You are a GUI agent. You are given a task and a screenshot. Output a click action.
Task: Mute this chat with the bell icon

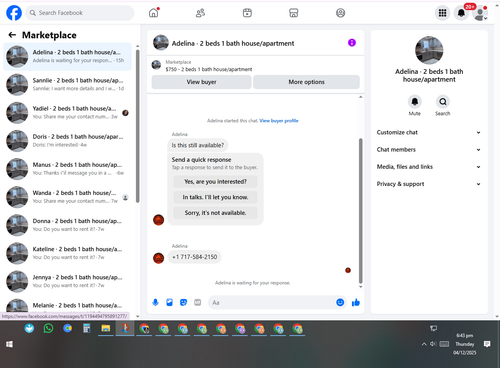tap(415, 102)
